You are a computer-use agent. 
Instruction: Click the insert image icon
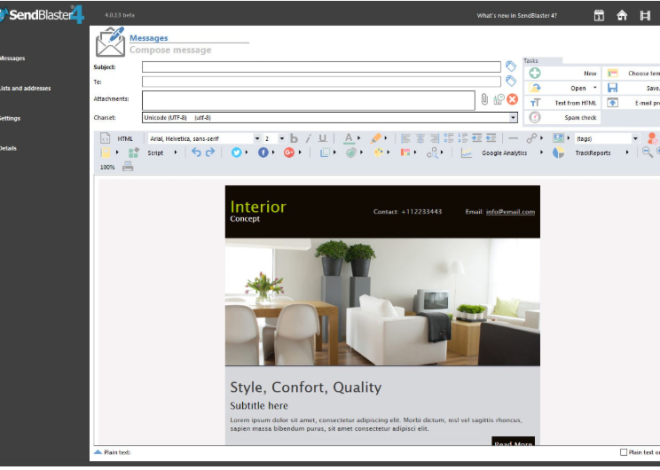pos(558,138)
